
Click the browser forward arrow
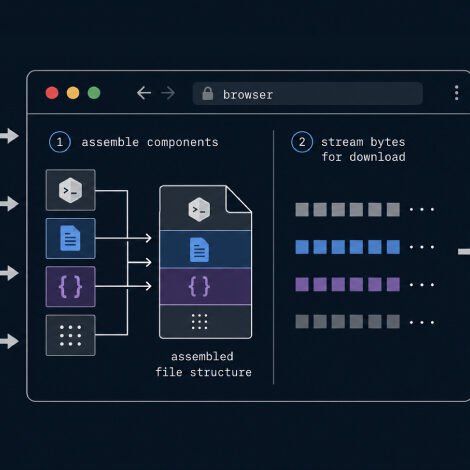coord(168,93)
